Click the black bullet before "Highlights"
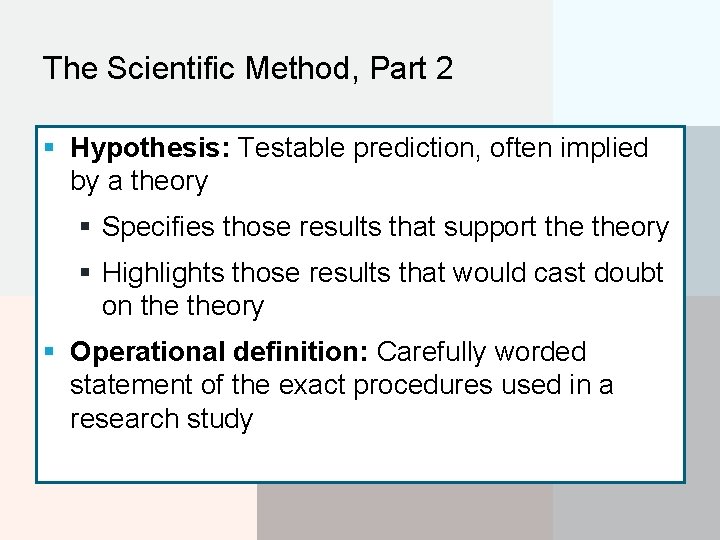The width and height of the screenshot is (720, 540). click(85, 273)
